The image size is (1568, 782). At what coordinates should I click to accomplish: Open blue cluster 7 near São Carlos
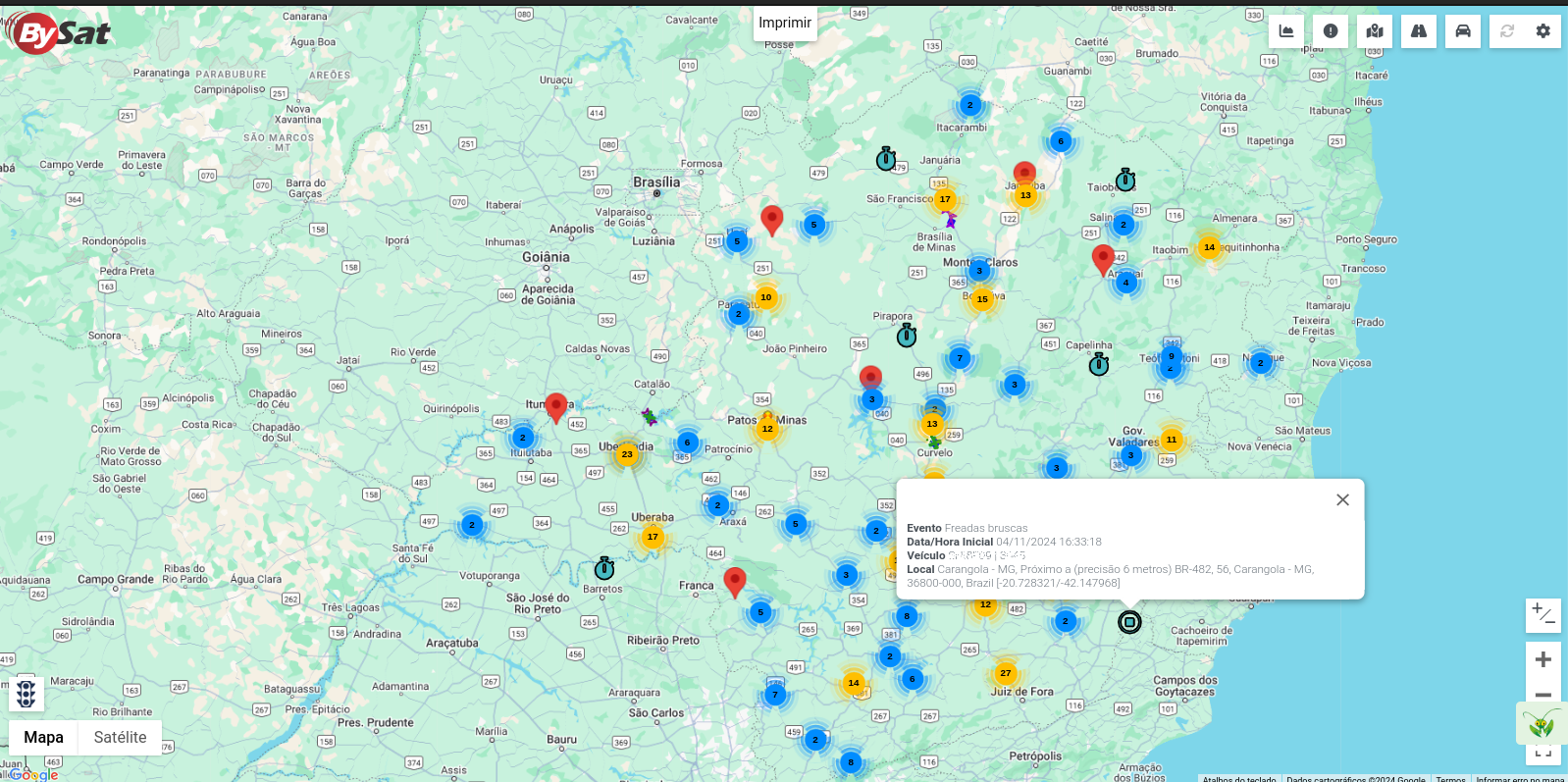coord(775,695)
